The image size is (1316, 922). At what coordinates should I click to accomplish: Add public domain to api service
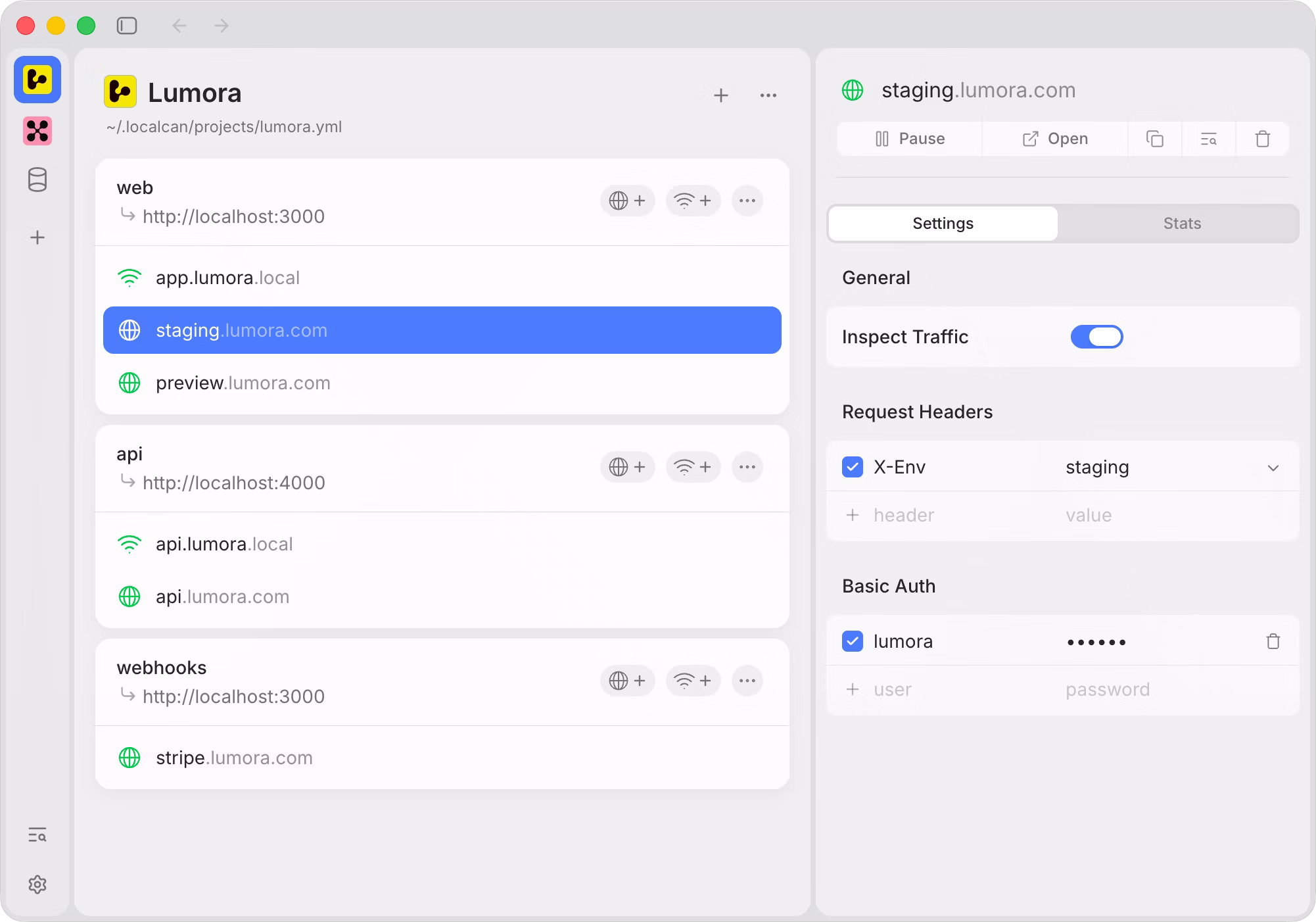[x=627, y=467]
